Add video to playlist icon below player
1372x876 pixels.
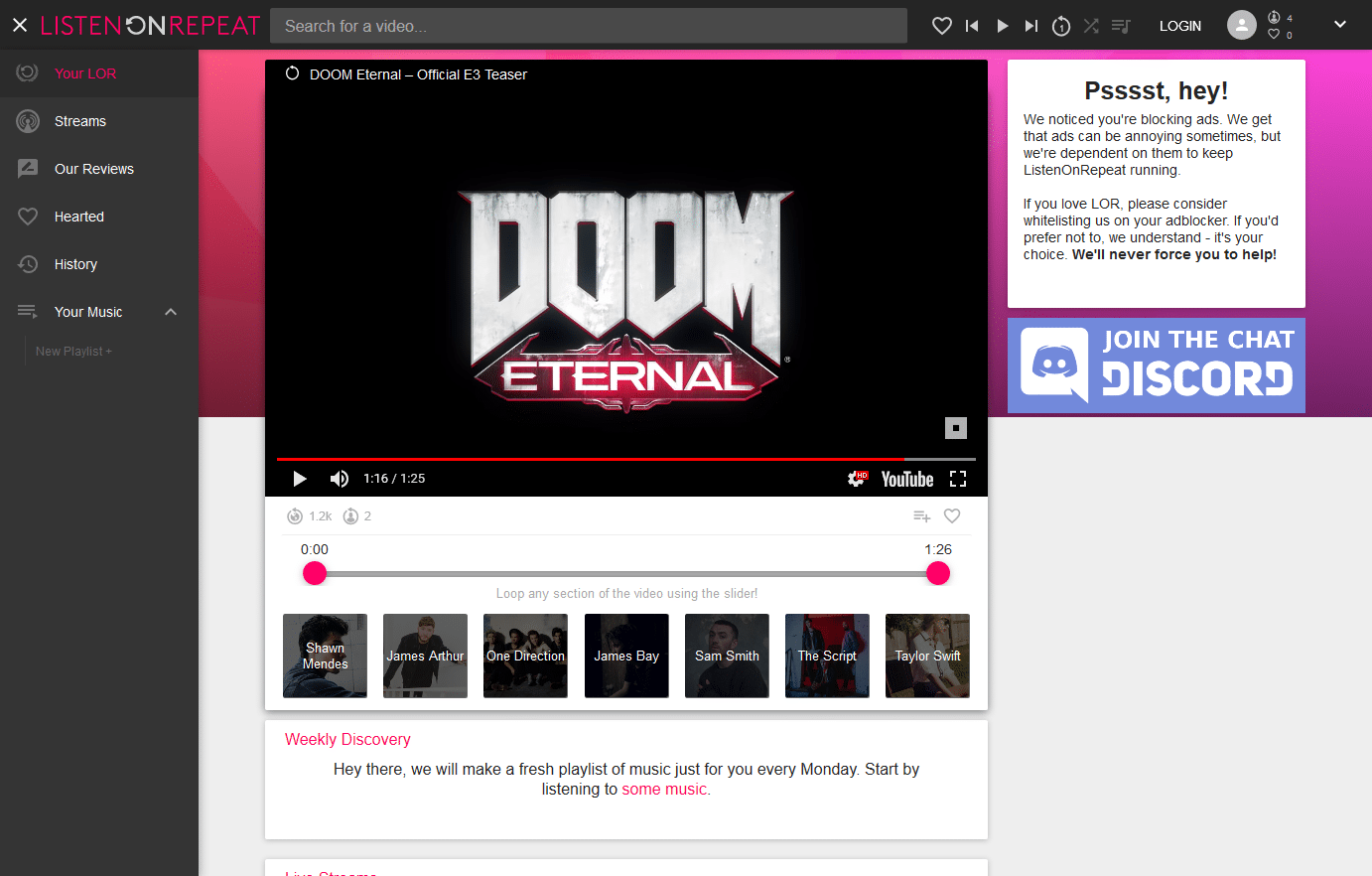pyautogui.click(x=921, y=515)
